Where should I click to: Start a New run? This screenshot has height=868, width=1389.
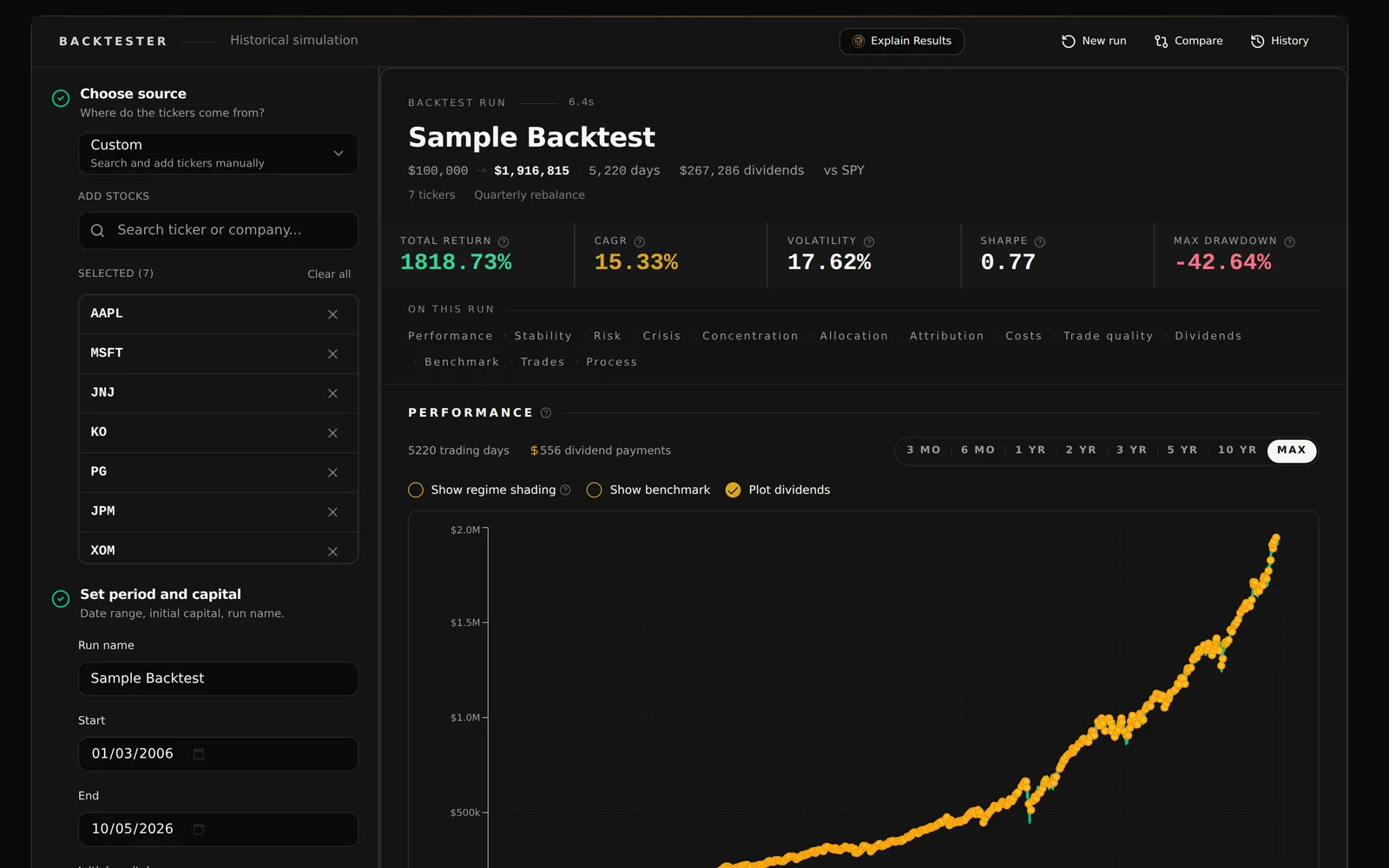tap(1094, 42)
